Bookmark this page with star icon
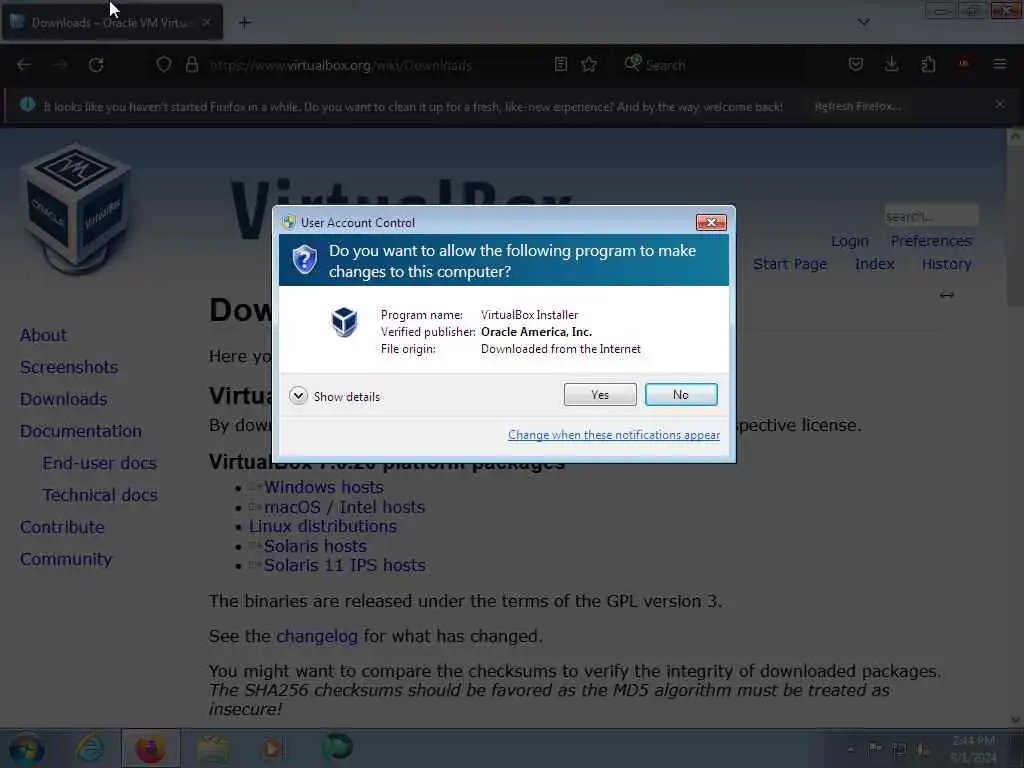The height and width of the screenshot is (768, 1024). click(589, 64)
